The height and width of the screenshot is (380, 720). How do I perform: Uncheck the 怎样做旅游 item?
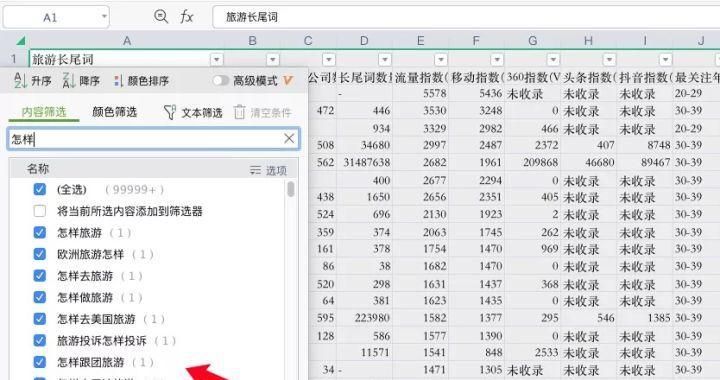pyautogui.click(x=40, y=297)
